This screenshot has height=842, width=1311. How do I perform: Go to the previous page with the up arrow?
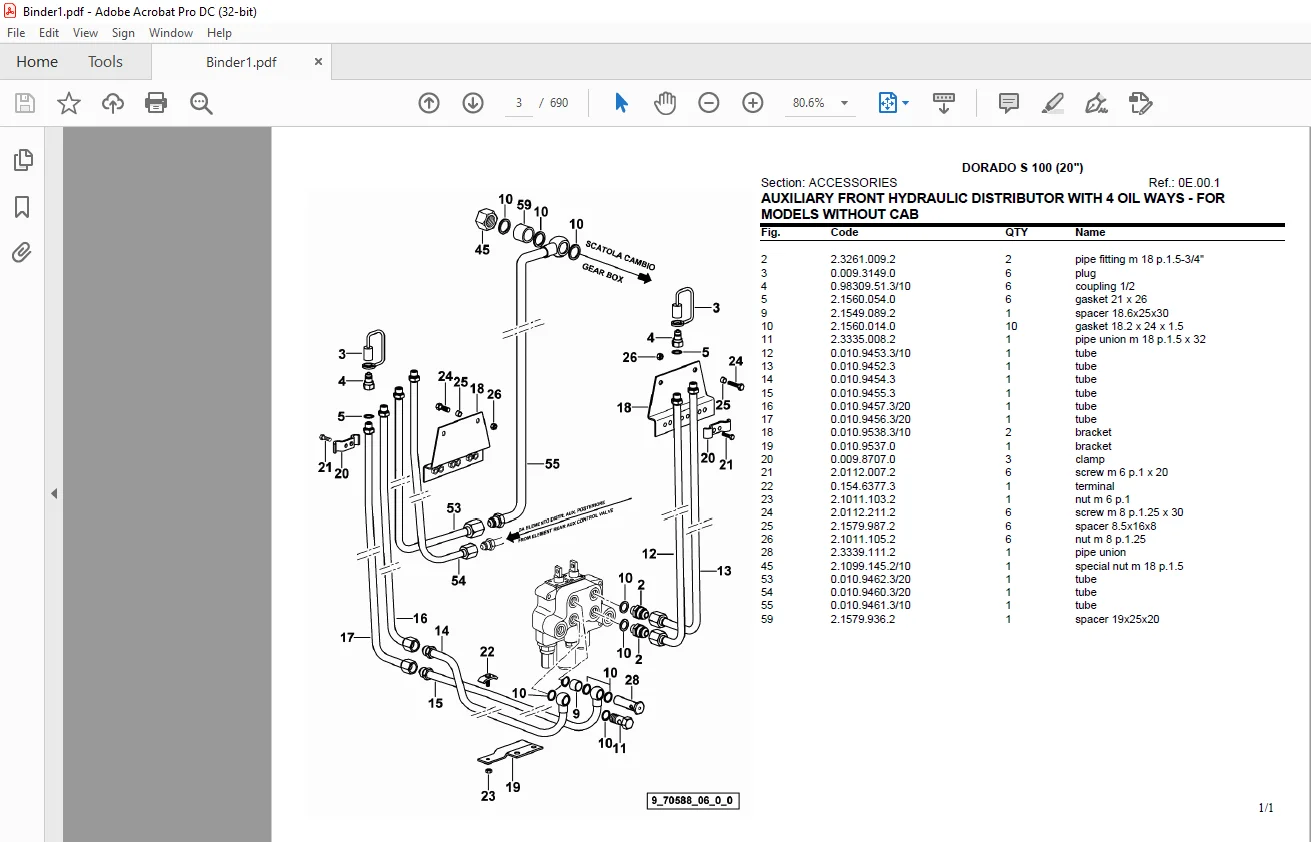point(429,103)
